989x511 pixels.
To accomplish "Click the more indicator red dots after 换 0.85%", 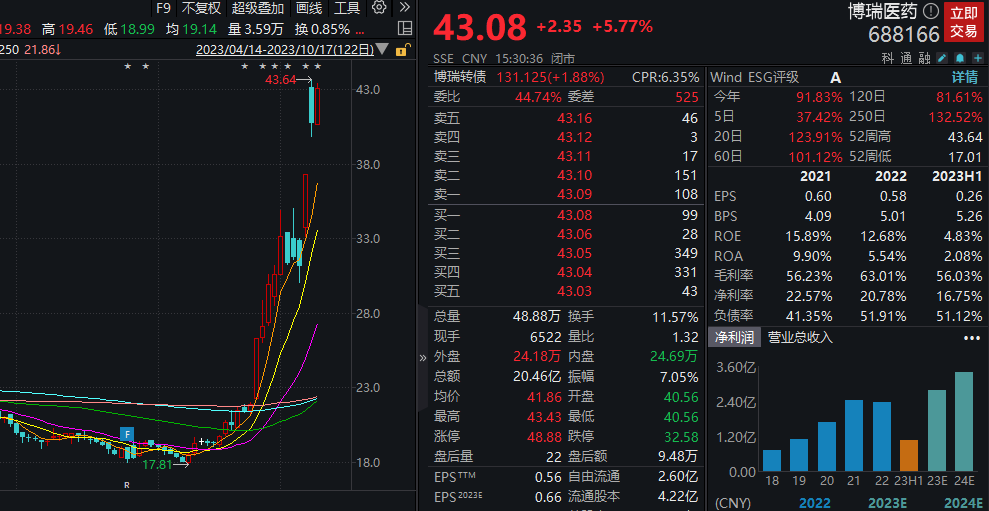I will pos(360,30).
